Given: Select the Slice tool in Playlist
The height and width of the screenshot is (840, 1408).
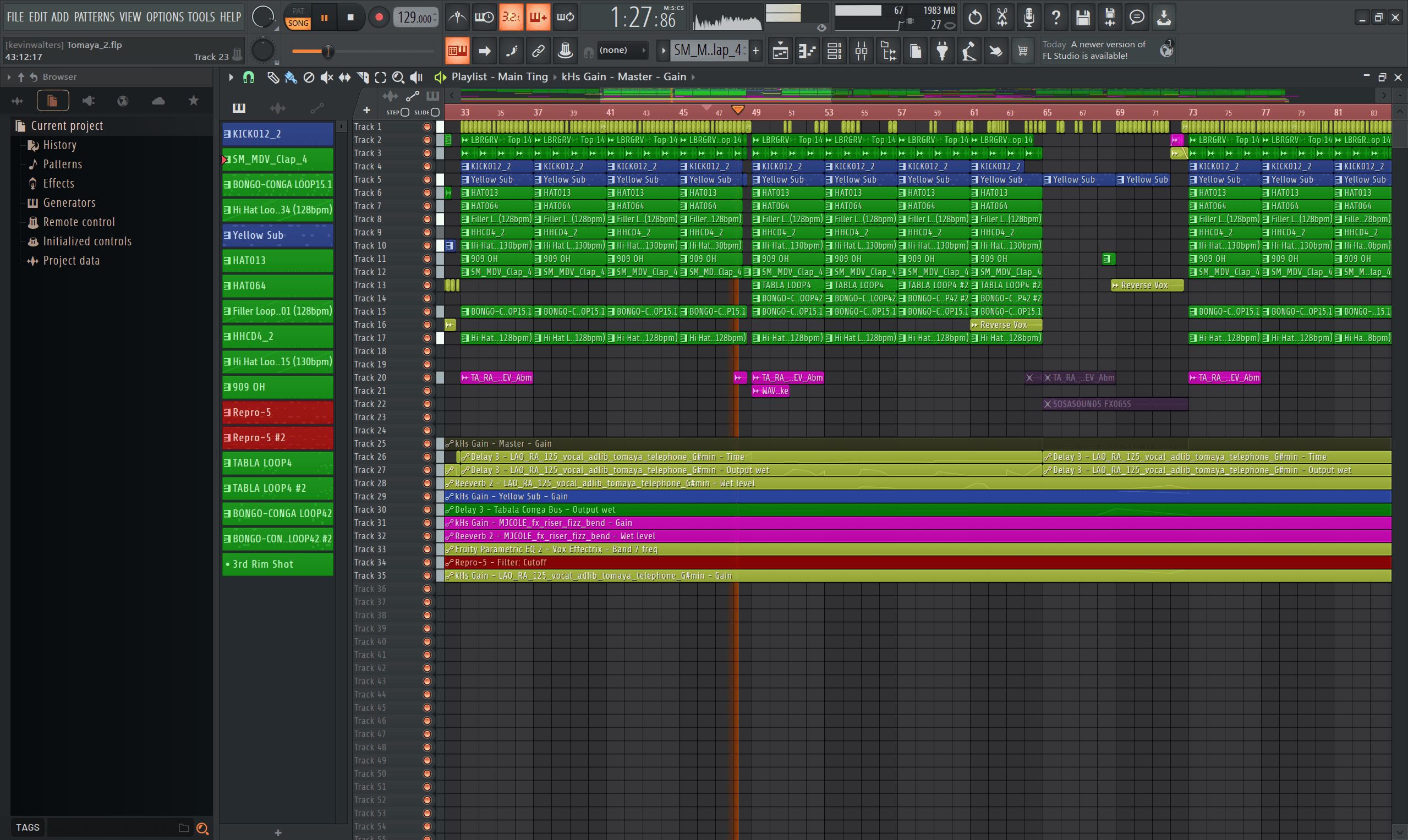Looking at the screenshot, I should coord(363,77).
